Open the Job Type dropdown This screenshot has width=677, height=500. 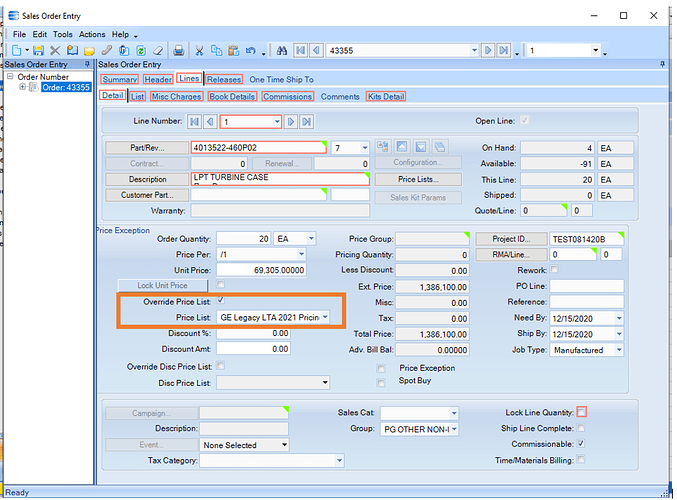click(x=619, y=350)
